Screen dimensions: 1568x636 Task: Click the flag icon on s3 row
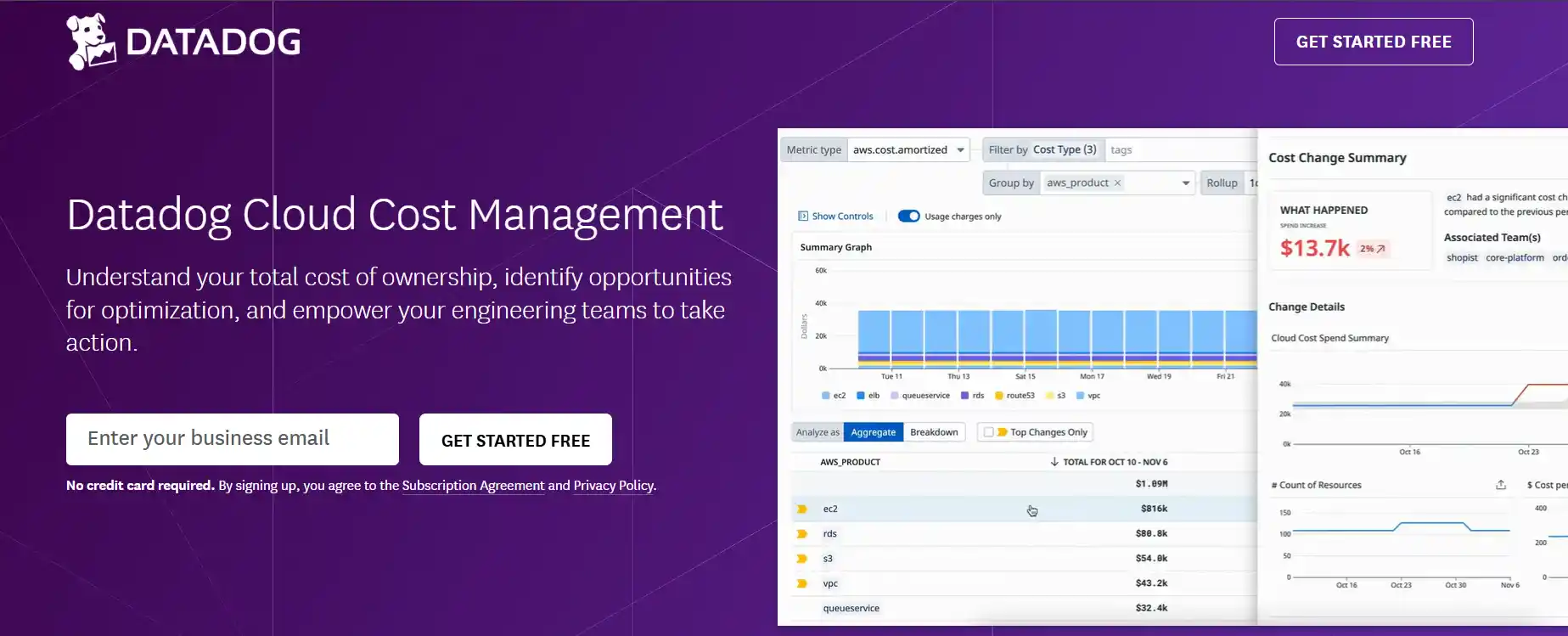[x=801, y=559]
